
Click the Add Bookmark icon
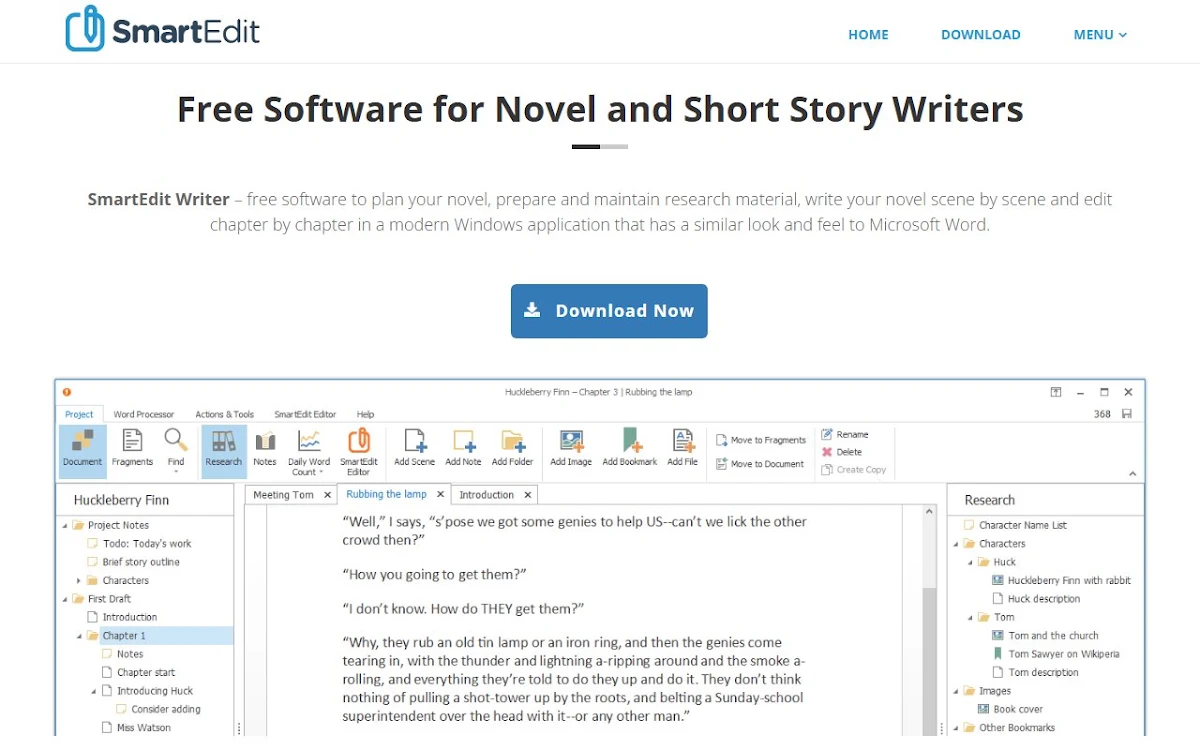[x=630, y=447]
